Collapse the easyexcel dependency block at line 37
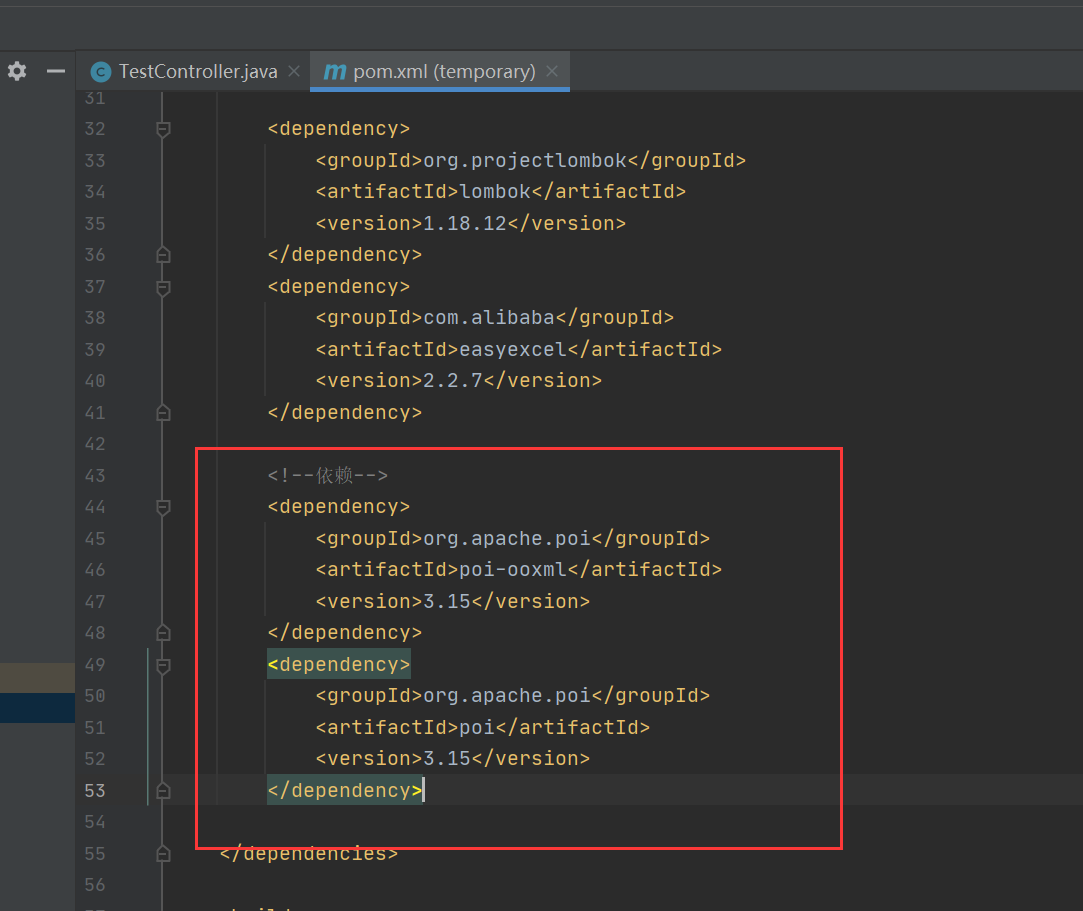1083x911 pixels. 163,286
